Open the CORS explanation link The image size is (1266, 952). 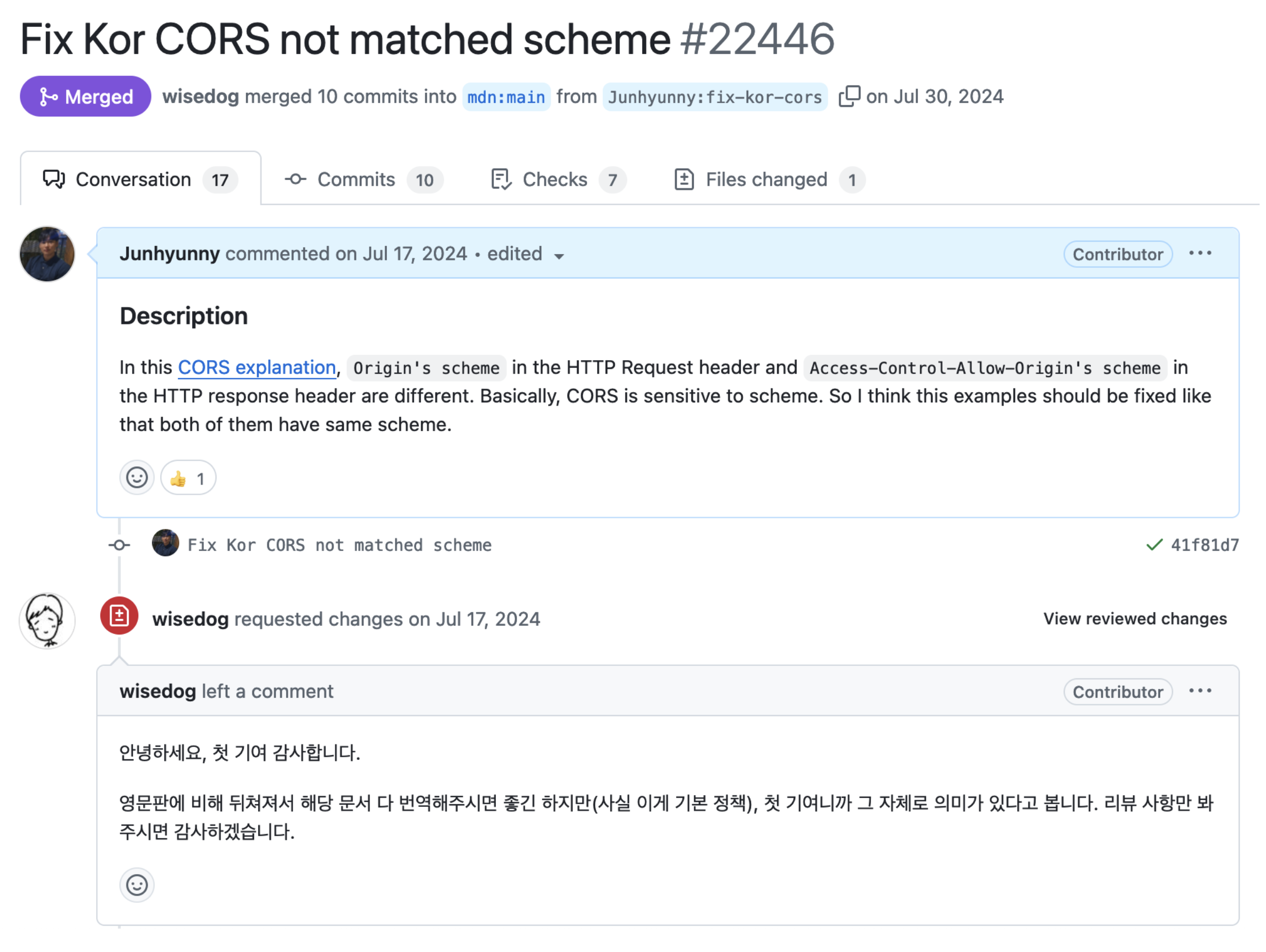point(257,367)
